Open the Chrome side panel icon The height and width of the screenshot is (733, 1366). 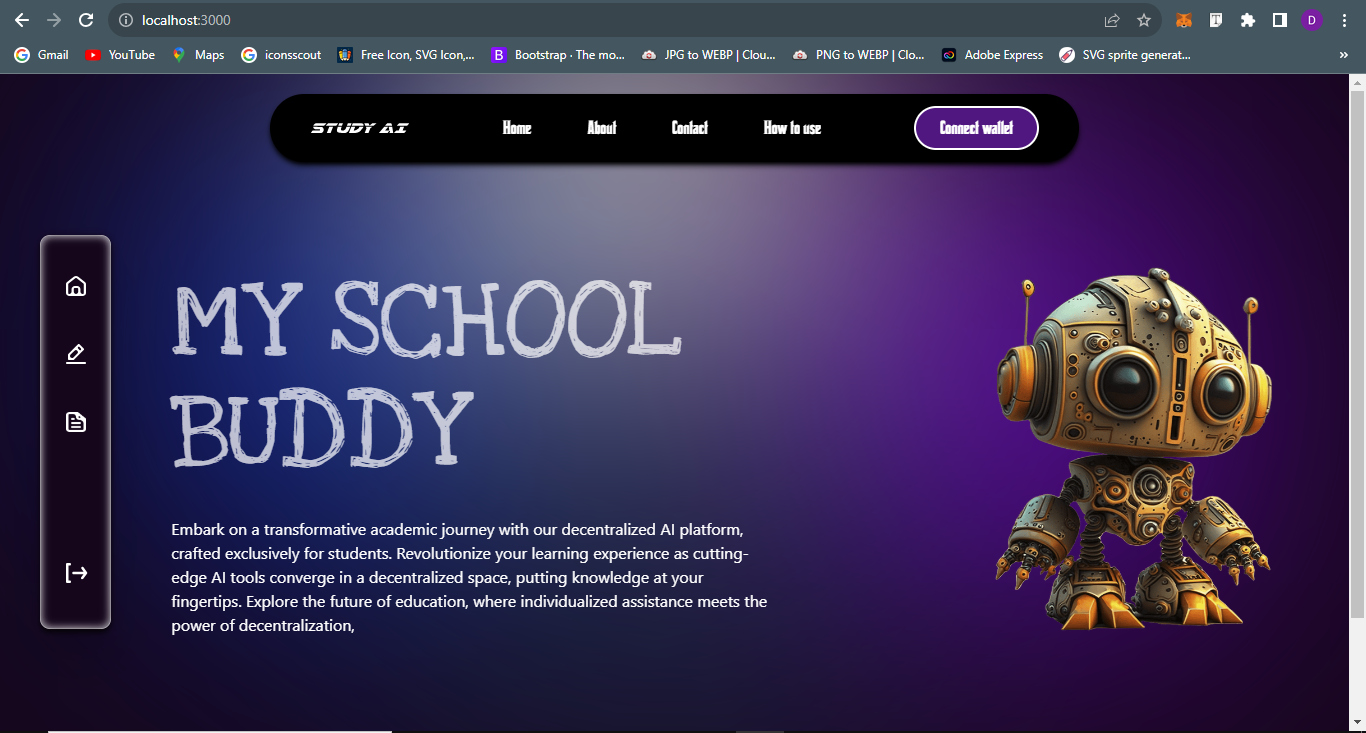1280,20
